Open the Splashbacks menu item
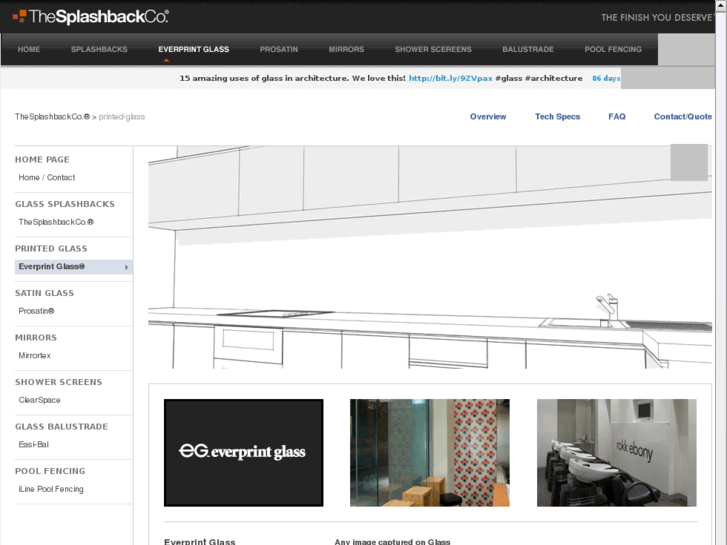This screenshot has height=545, width=727. [99, 49]
